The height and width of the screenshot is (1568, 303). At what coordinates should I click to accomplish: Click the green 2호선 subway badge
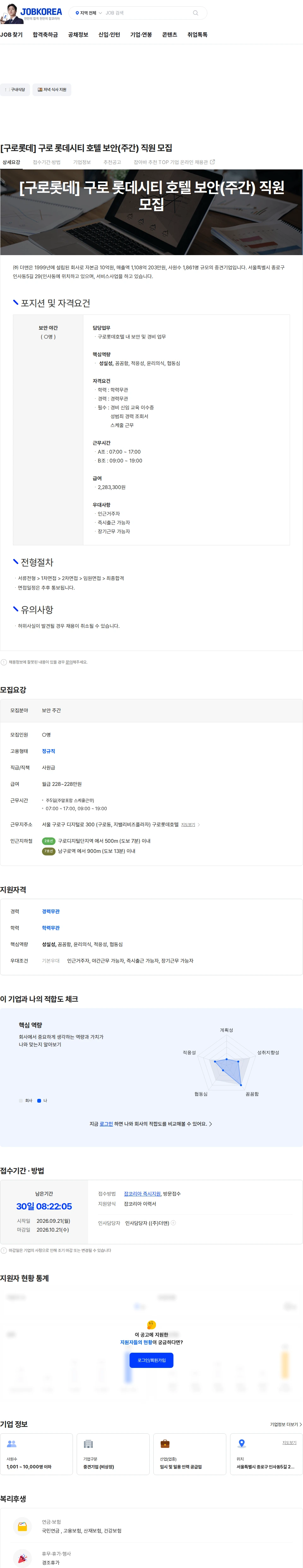[49, 841]
